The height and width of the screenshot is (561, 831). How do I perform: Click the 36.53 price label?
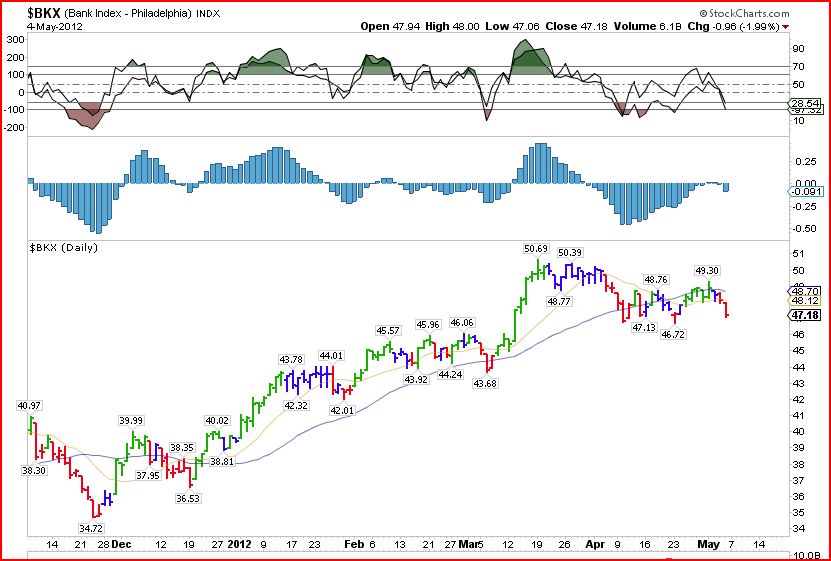[x=189, y=498]
